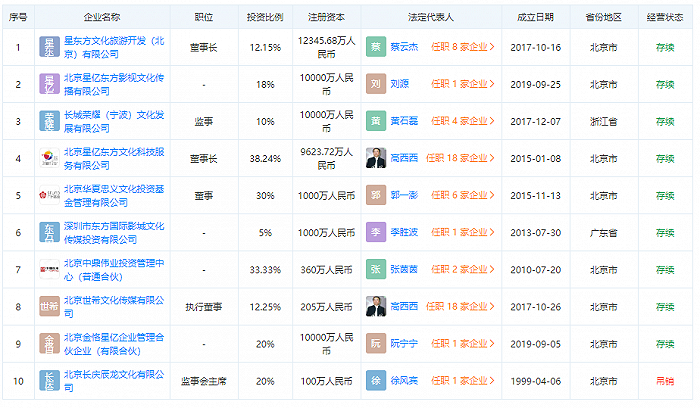700x408 pixels.
Task: Click the logo of 北京中鼎伟业投资管理中心
Action: point(50,269)
